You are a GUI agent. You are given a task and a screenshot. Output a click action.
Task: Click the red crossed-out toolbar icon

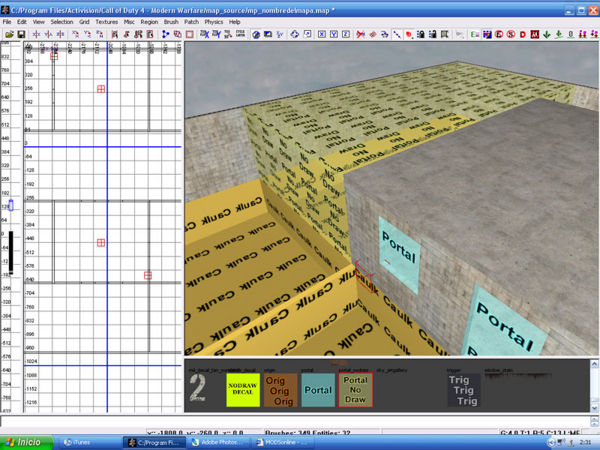(x=360, y=34)
